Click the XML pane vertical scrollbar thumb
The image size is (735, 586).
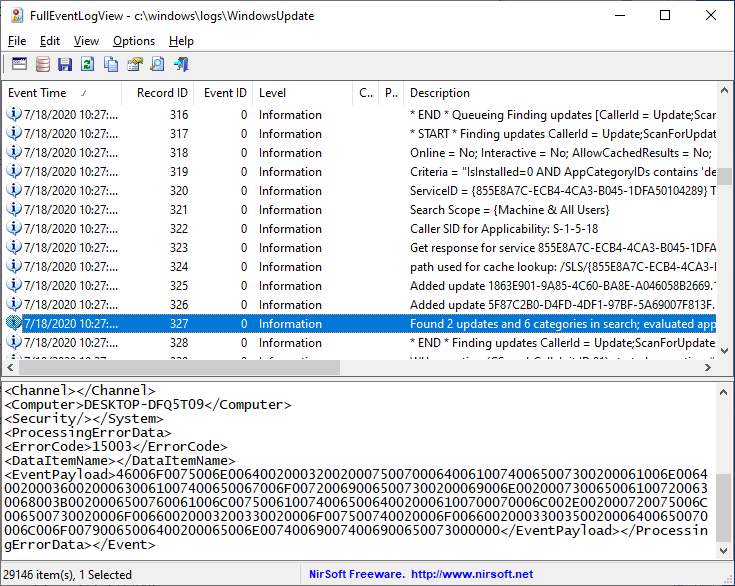click(x=723, y=508)
